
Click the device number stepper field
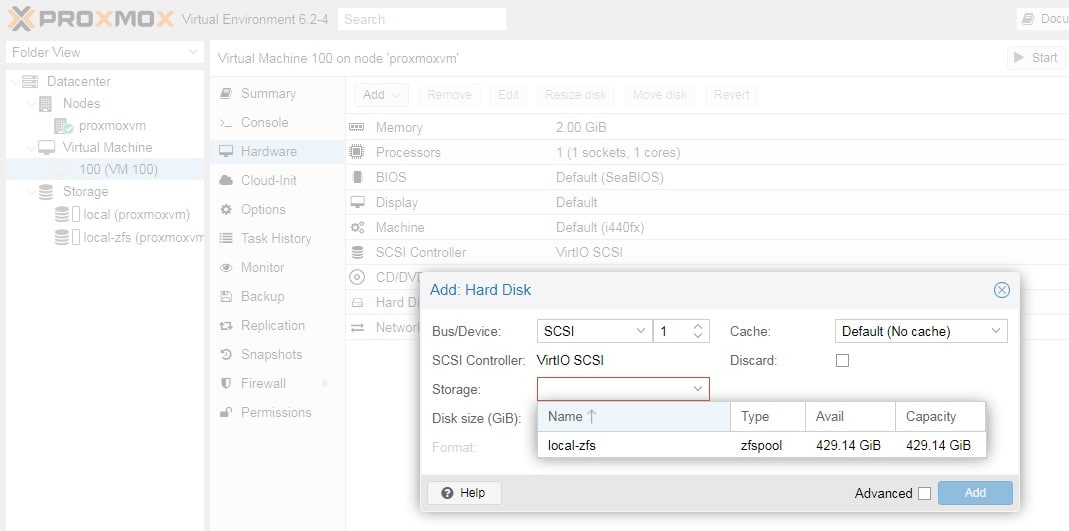click(681, 332)
